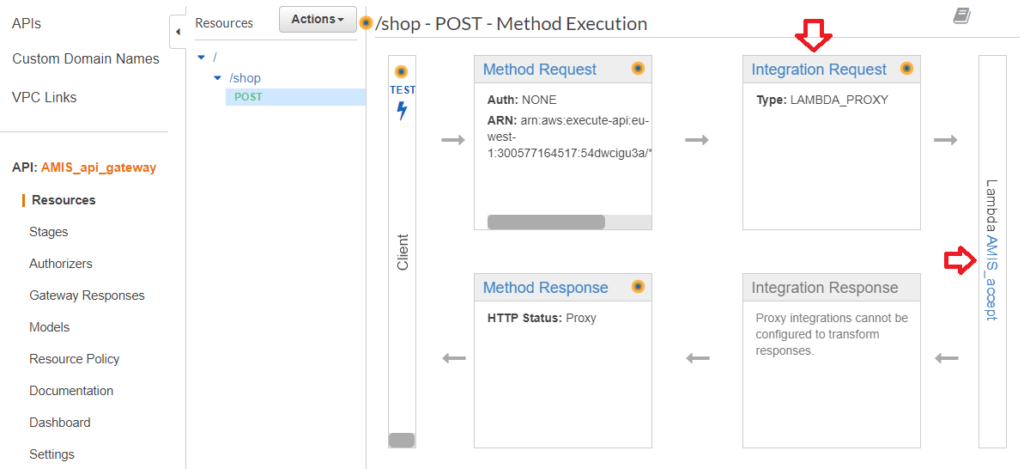This screenshot has width=1024, height=469.
Task: Open the Method Request settings link
Action: pos(539,70)
